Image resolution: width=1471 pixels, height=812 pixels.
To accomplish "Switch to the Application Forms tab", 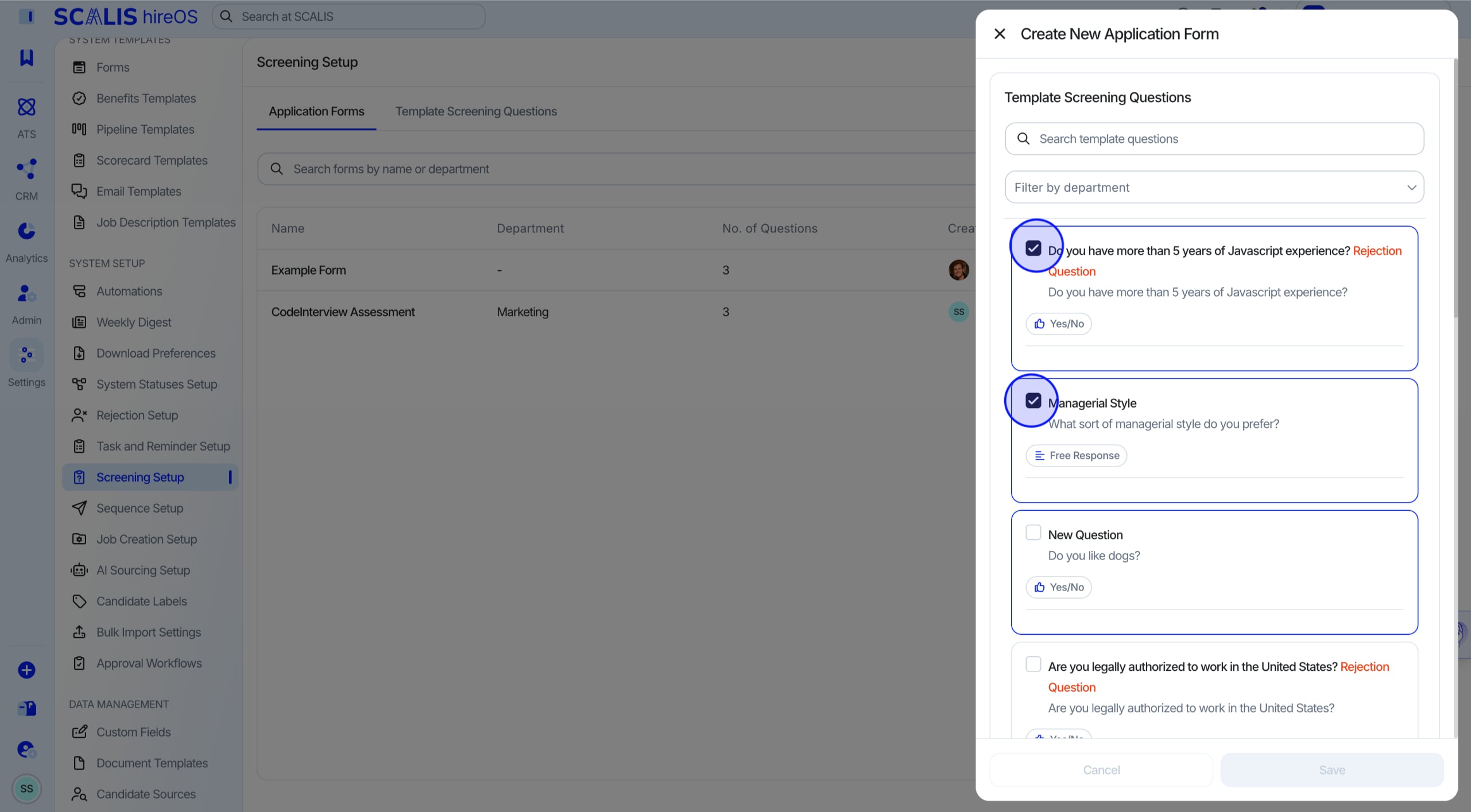I will 316,111.
